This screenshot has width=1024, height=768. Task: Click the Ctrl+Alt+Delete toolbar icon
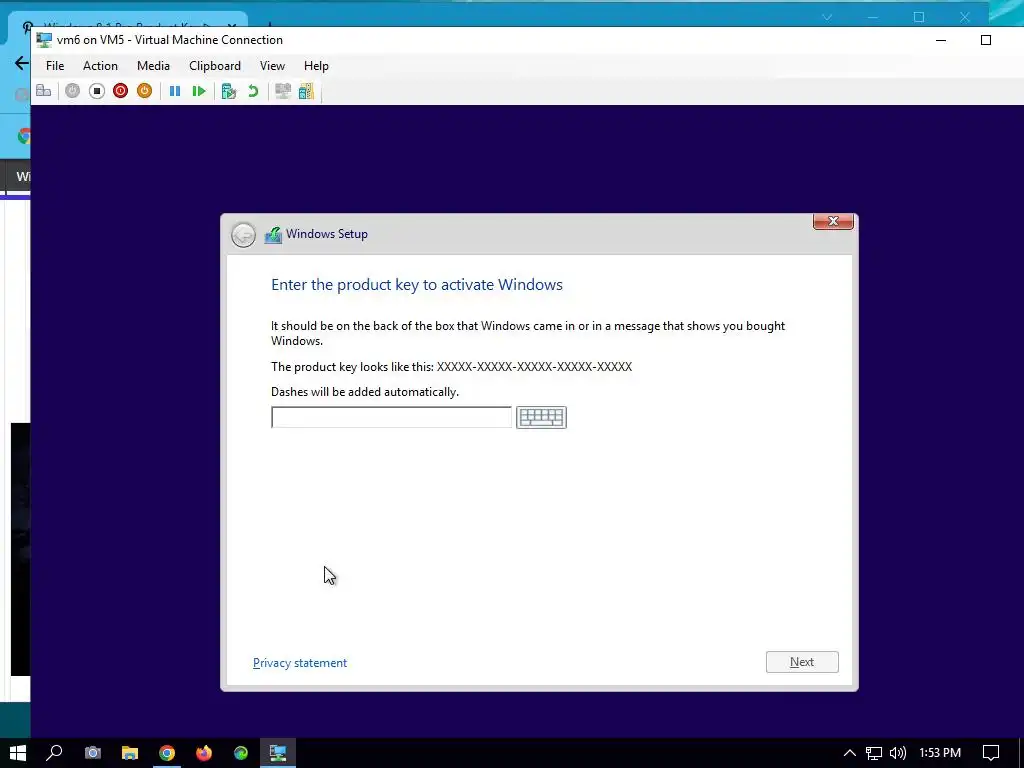click(44, 91)
